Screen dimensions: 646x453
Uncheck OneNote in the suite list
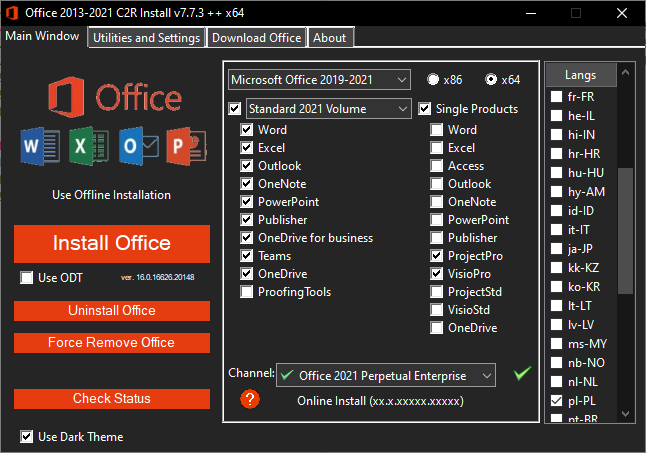[x=247, y=184]
